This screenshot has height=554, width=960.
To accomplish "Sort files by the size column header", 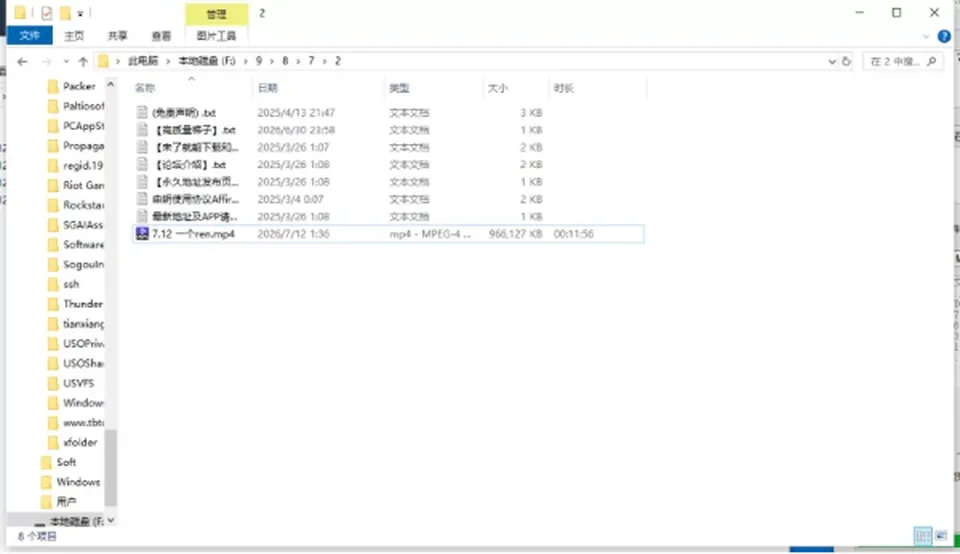I will point(497,88).
